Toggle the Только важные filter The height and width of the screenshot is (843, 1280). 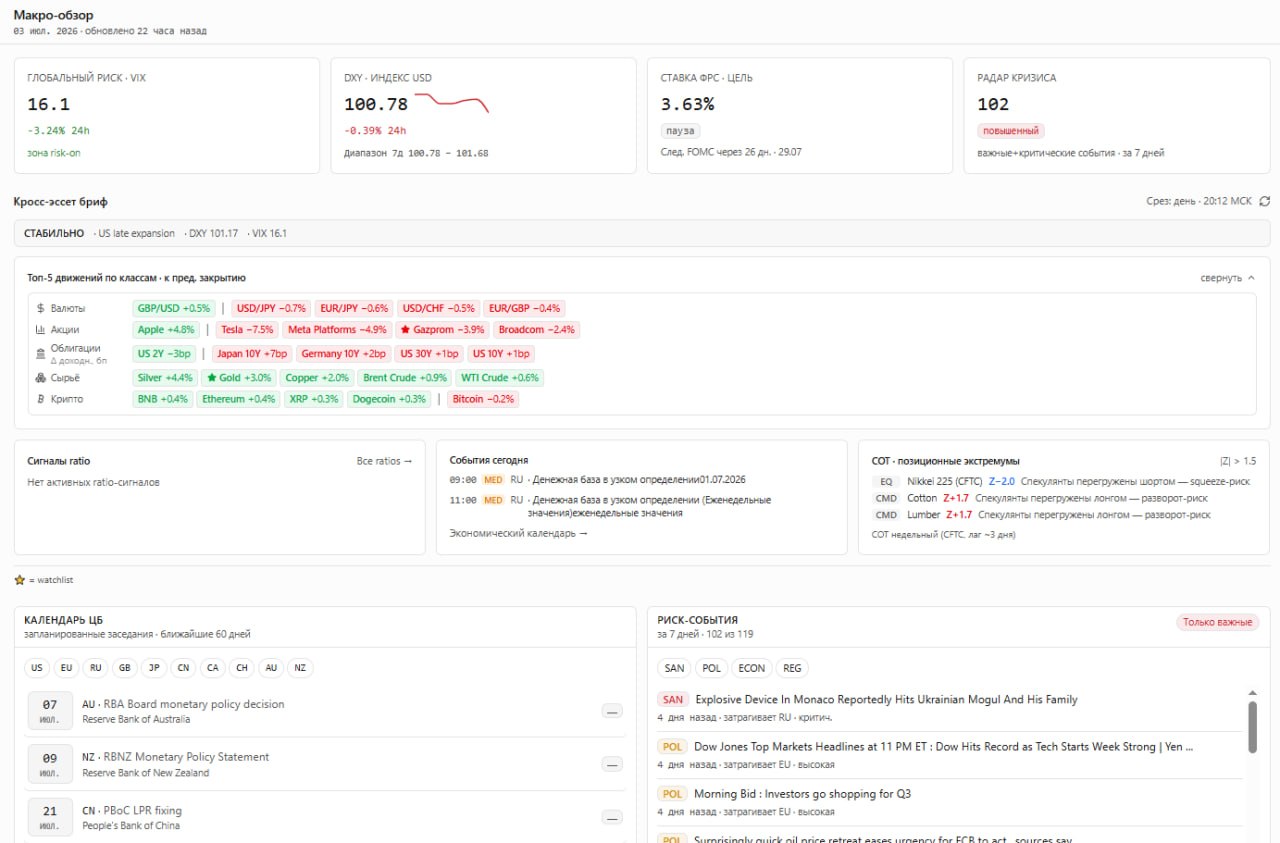pos(1217,622)
